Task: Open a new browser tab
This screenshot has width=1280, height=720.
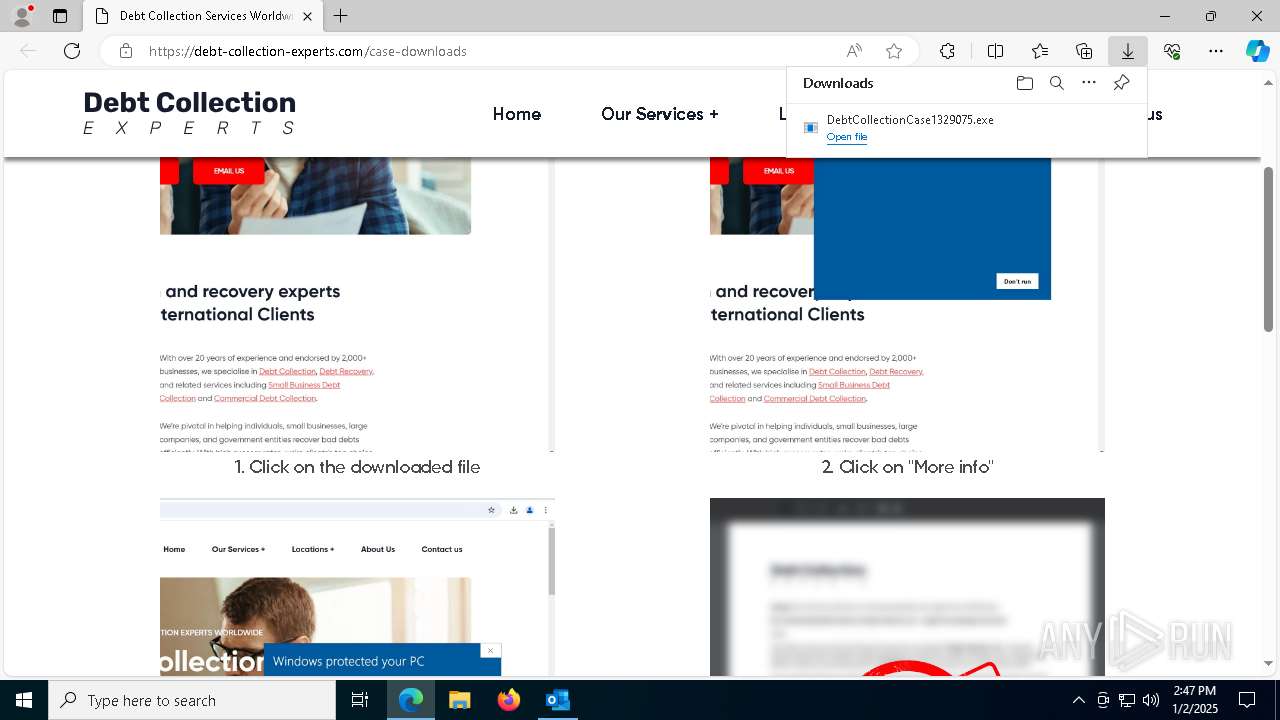Action: coord(341,16)
